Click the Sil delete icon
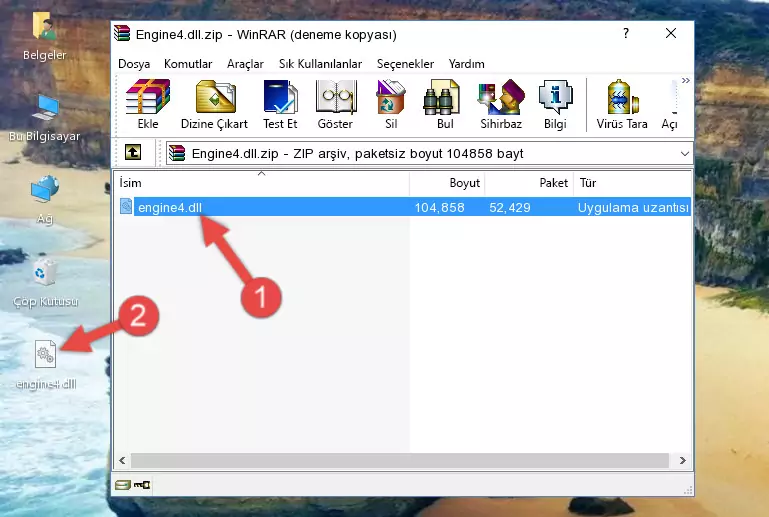Viewport: 769px width, 517px height. [391, 104]
